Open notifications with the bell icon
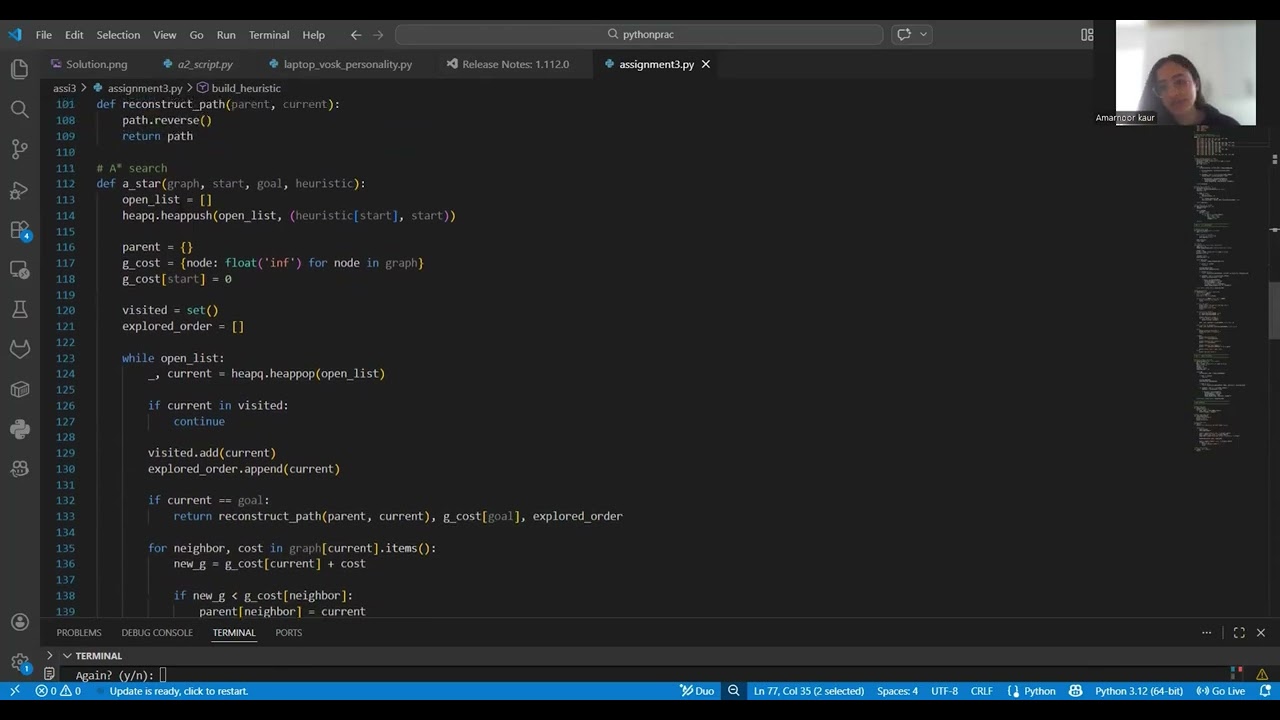The width and height of the screenshot is (1280, 720). (x=1265, y=691)
